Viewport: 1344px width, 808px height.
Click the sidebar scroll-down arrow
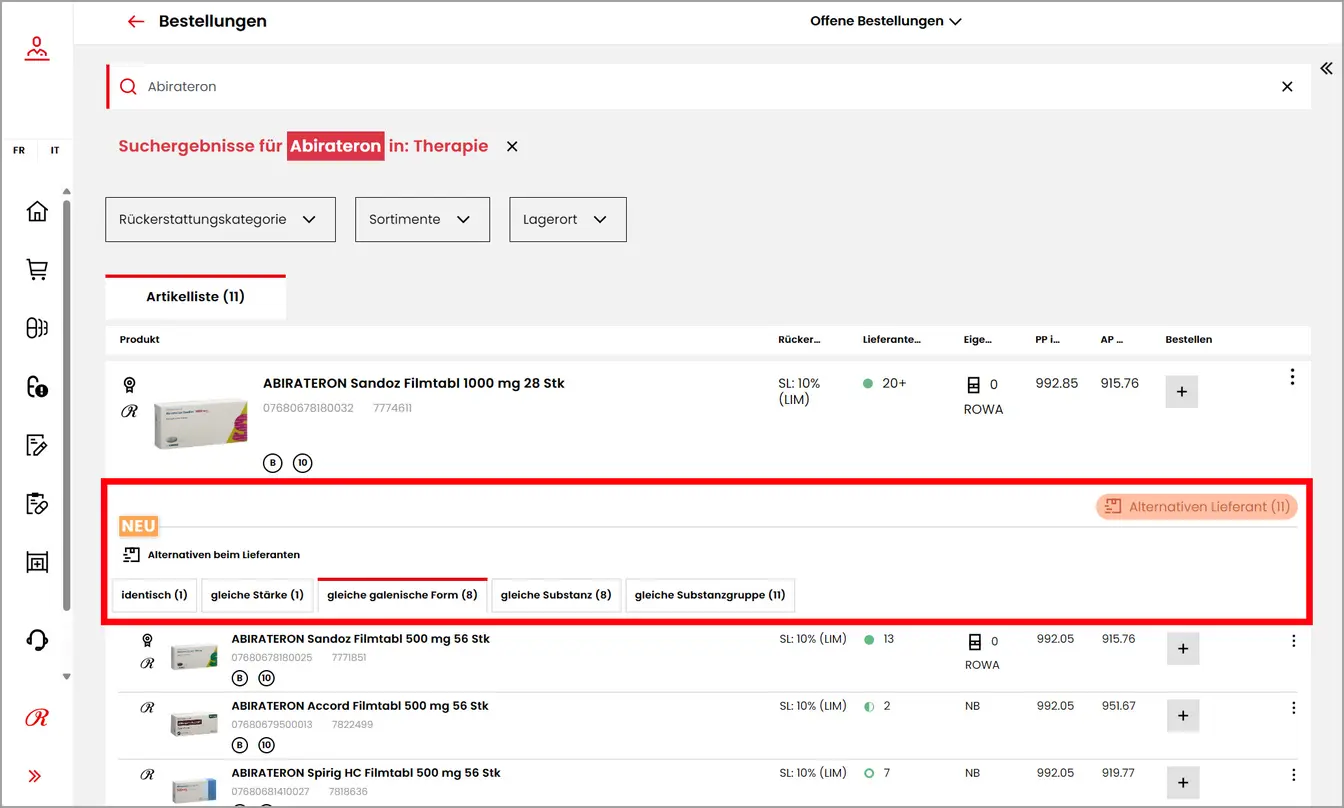[67, 677]
